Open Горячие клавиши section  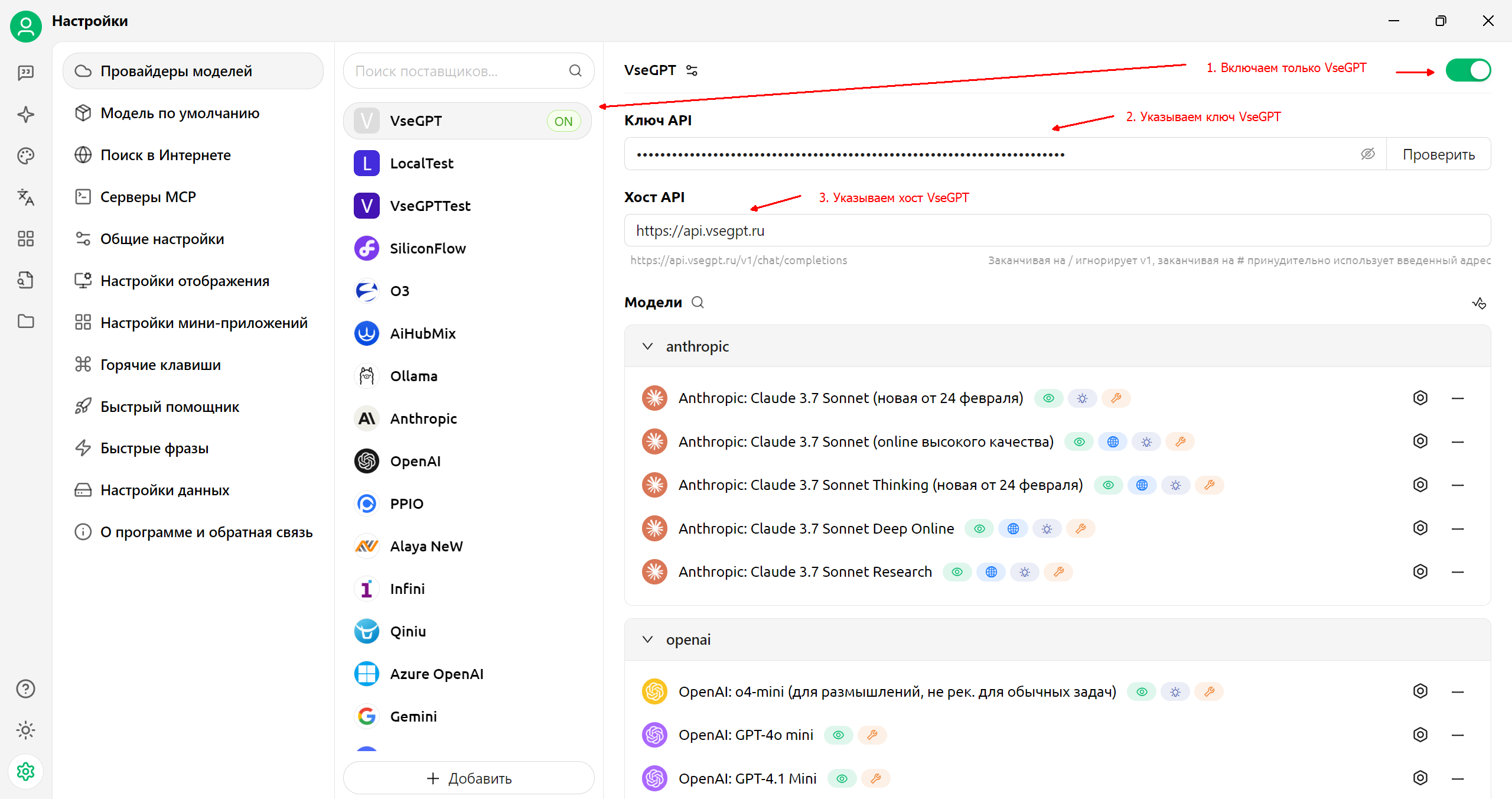click(x=193, y=365)
